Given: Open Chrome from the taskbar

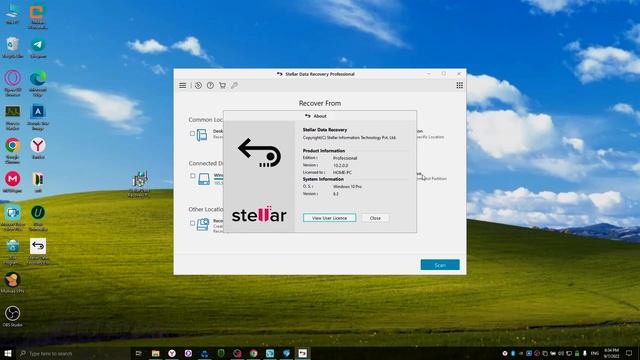Looking at the screenshot, I should click(253, 353).
